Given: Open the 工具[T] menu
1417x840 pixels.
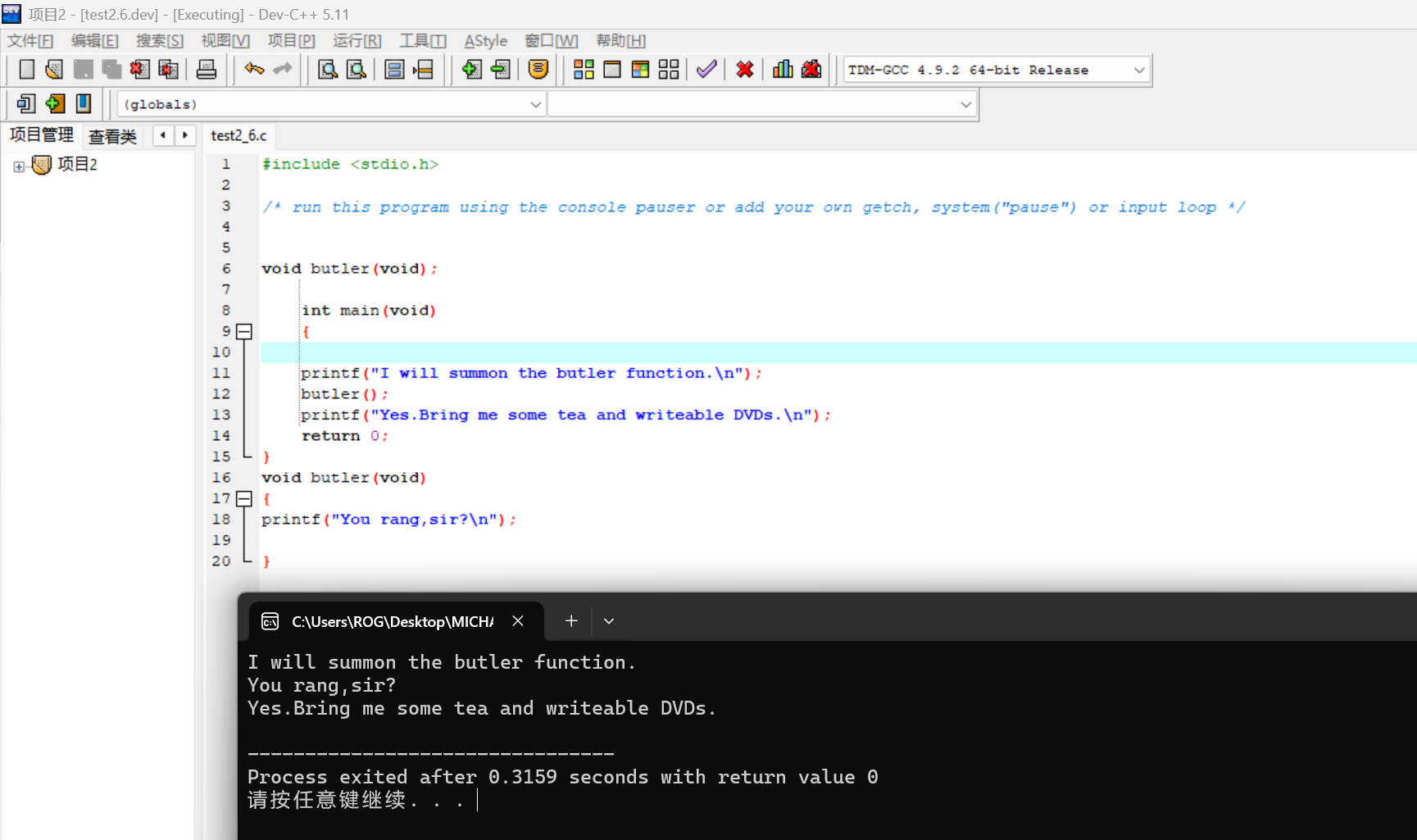Looking at the screenshot, I should [423, 41].
